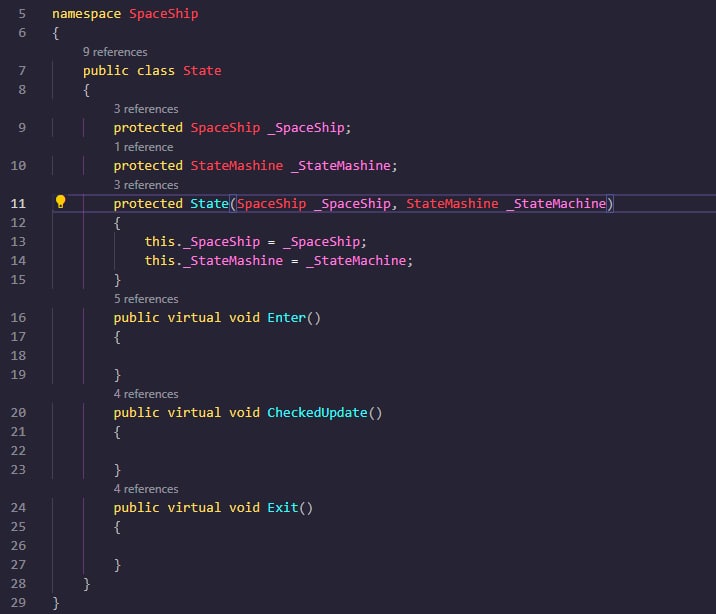Click the closing brace on line 28
Image resolution: width=716 pixels, height=614 pixels.
[86, 584]
